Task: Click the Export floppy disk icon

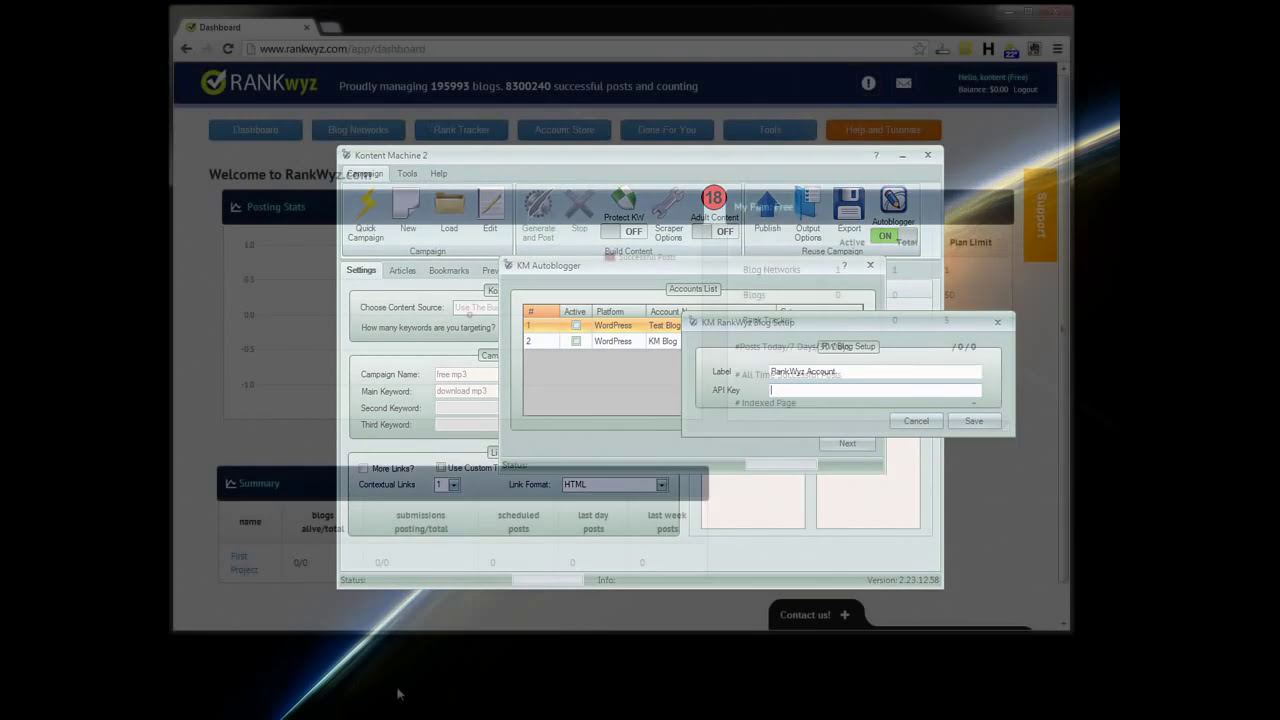Action: [x=849, y=204]
